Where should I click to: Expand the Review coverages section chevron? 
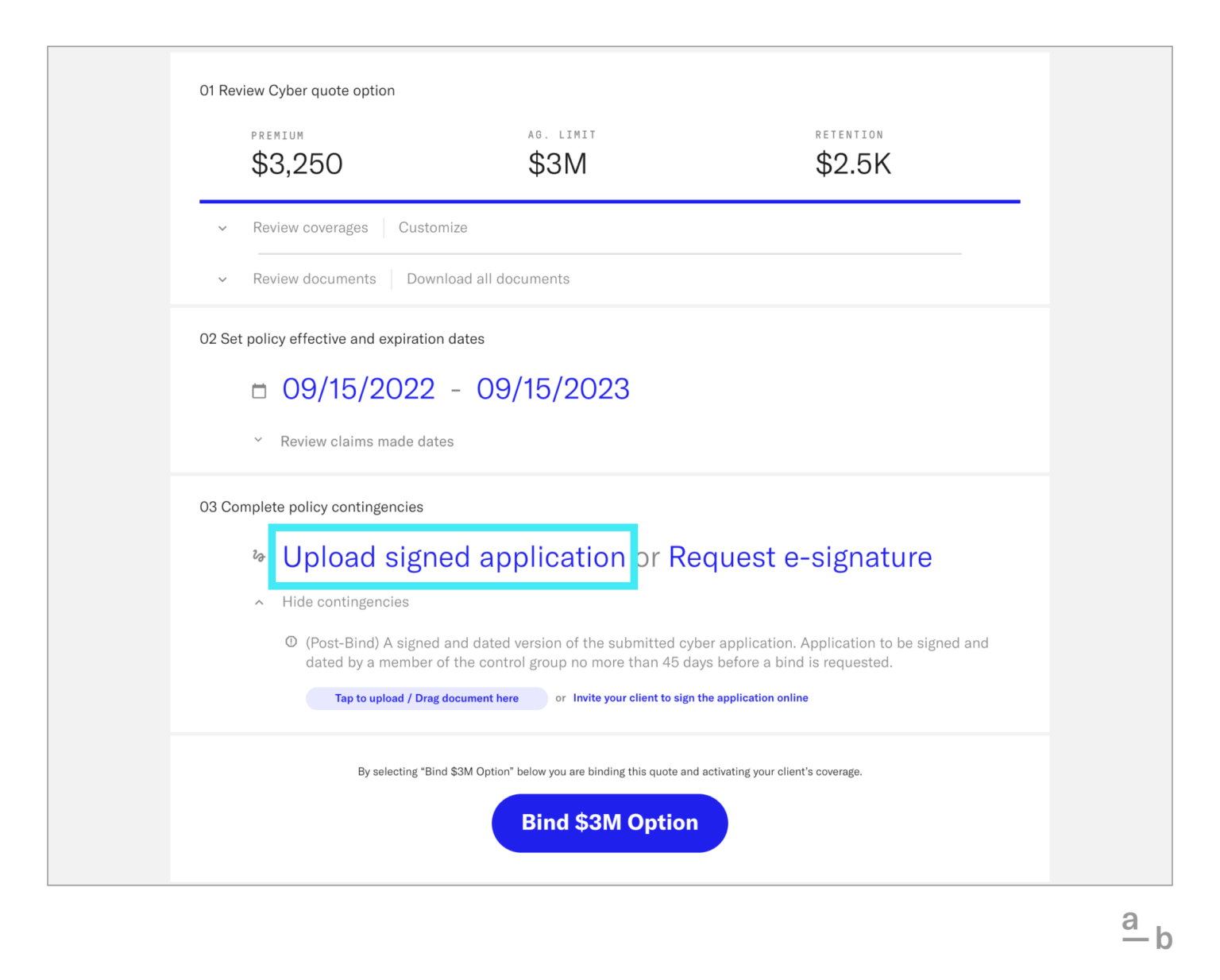tap(222, 228)
